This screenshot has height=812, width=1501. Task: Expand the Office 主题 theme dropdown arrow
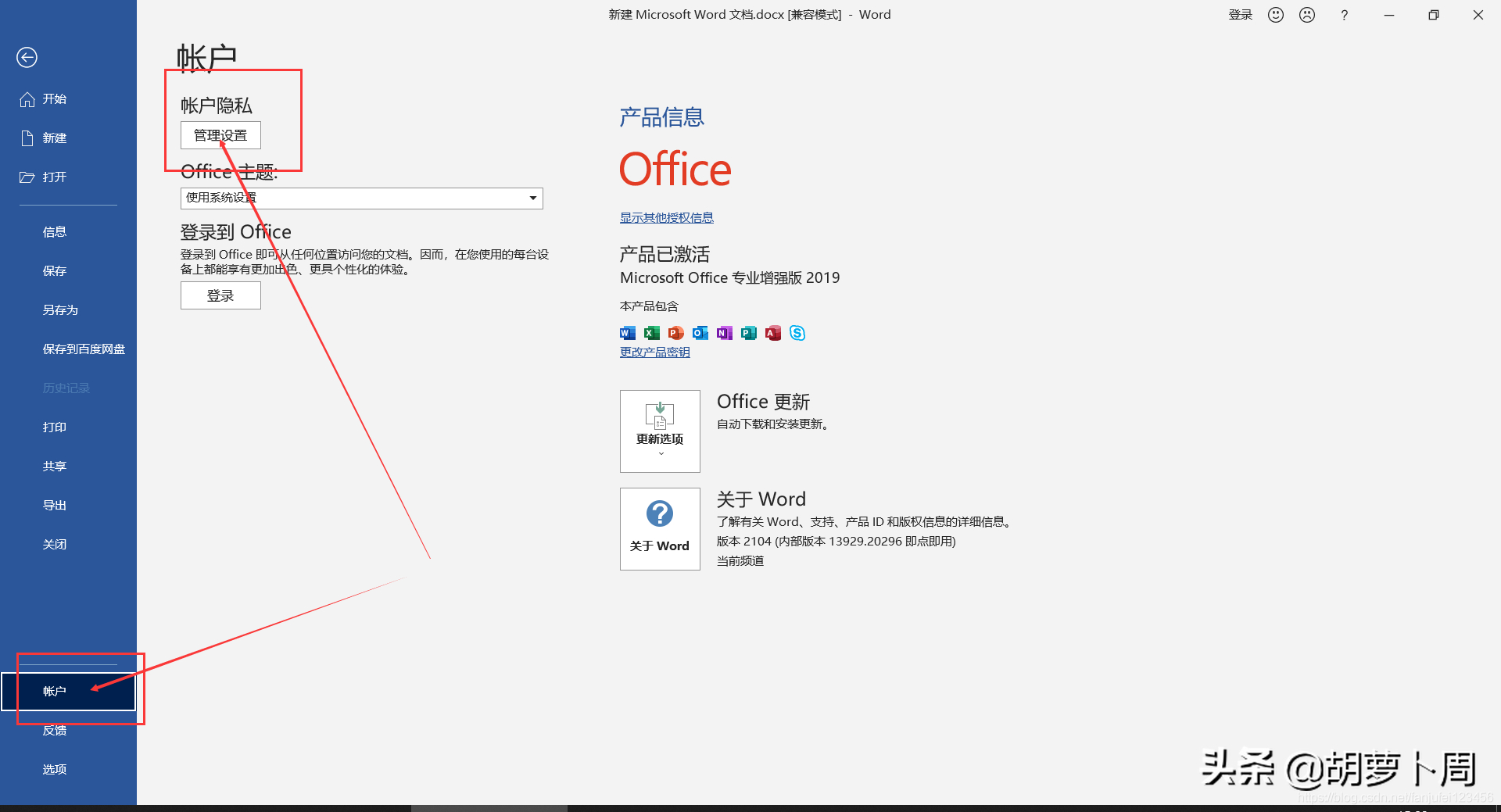click(533, 198)
